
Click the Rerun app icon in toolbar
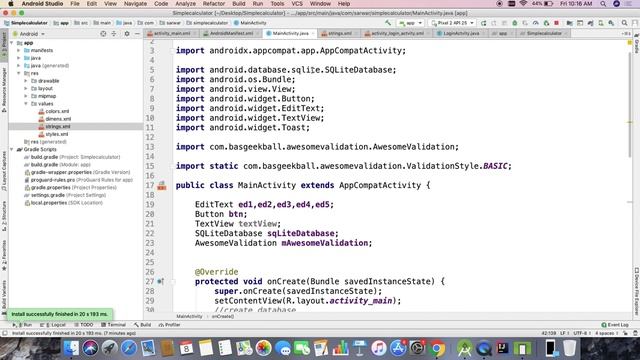[483, 23]
